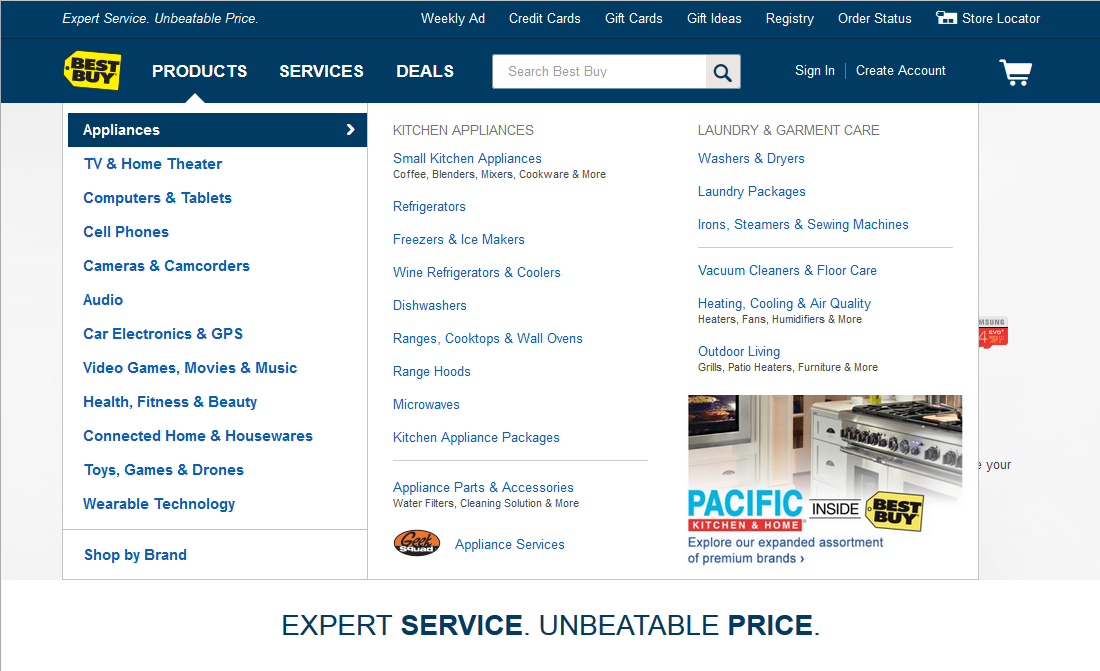Viewport: 1100px width, 671px height.
Task: Click the Create Account link
Action: click(x=900, y=70)
